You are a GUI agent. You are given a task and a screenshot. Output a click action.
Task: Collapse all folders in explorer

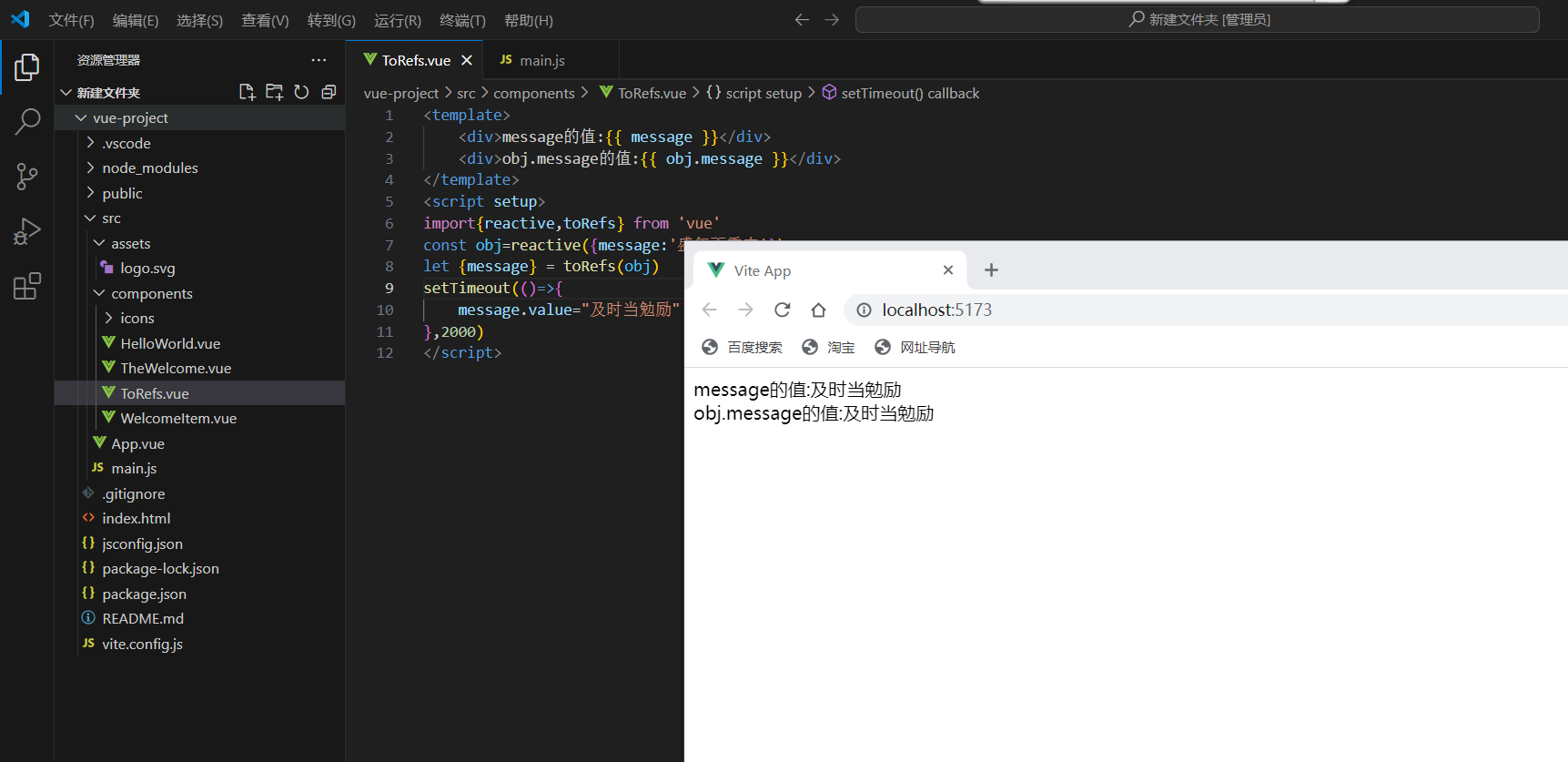click(x=329, y=92)
